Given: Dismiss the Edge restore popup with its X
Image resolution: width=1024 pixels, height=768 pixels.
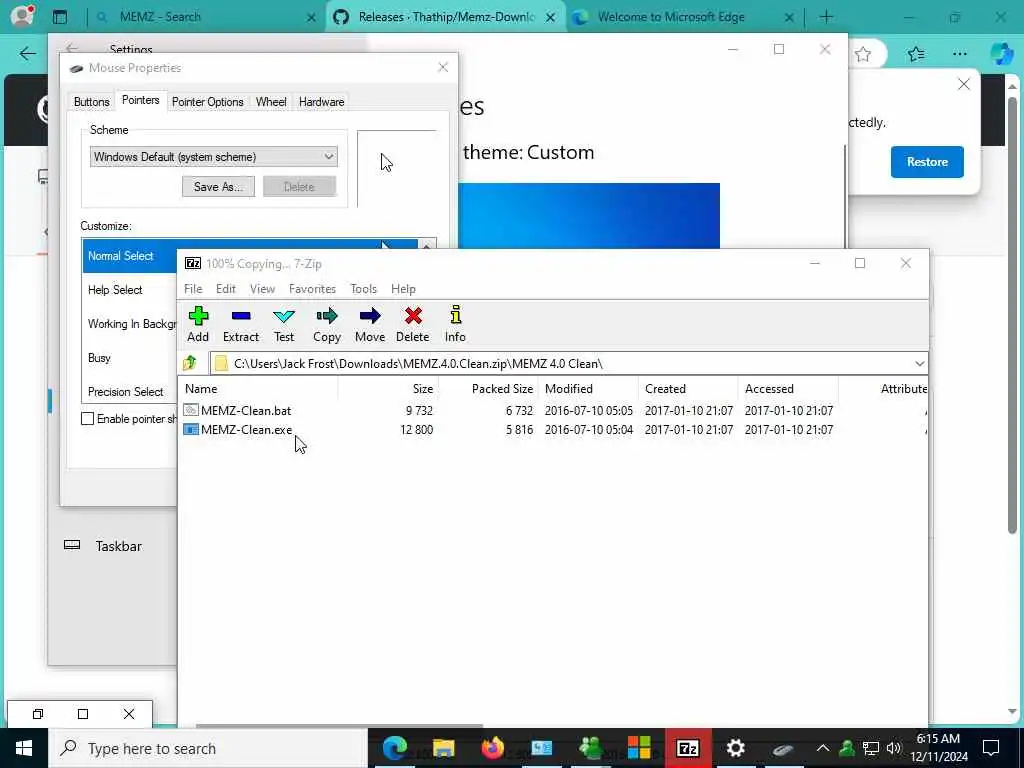Looking at the screenshot, I should point(963,84).
